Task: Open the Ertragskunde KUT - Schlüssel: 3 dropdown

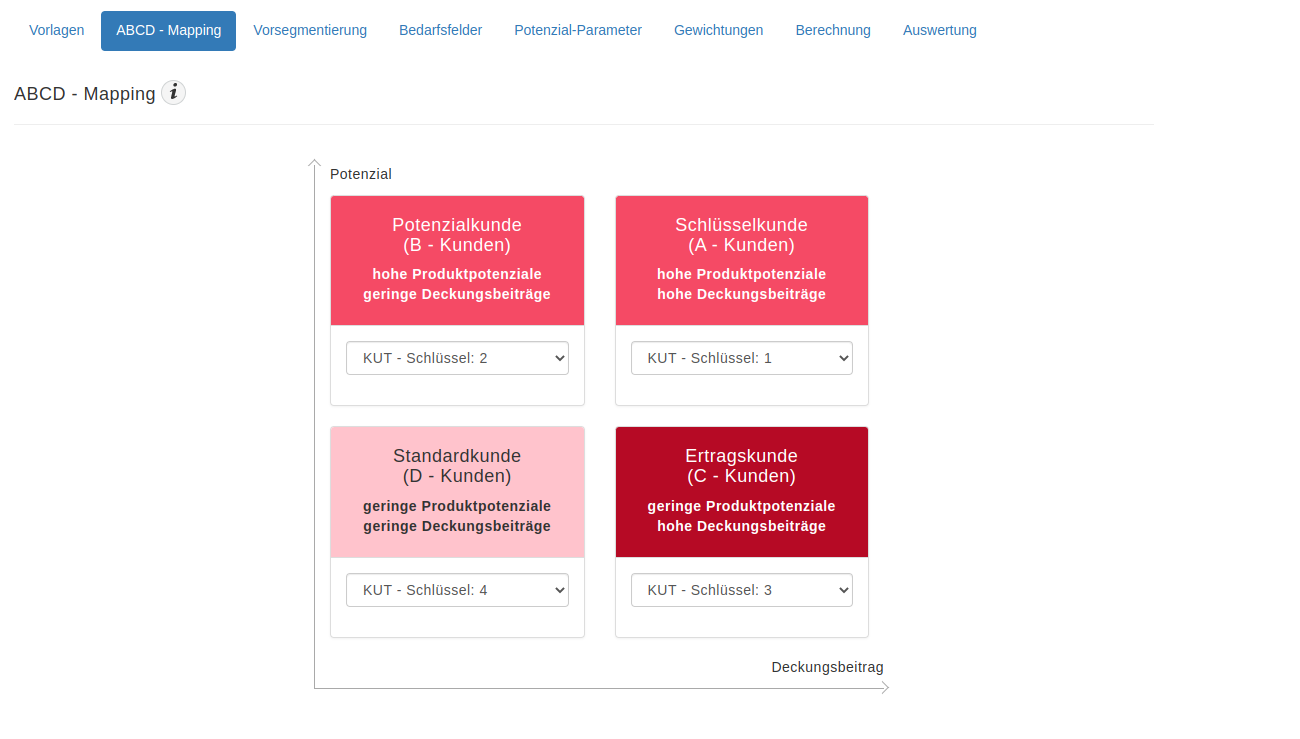Action: tap(741, 590)
